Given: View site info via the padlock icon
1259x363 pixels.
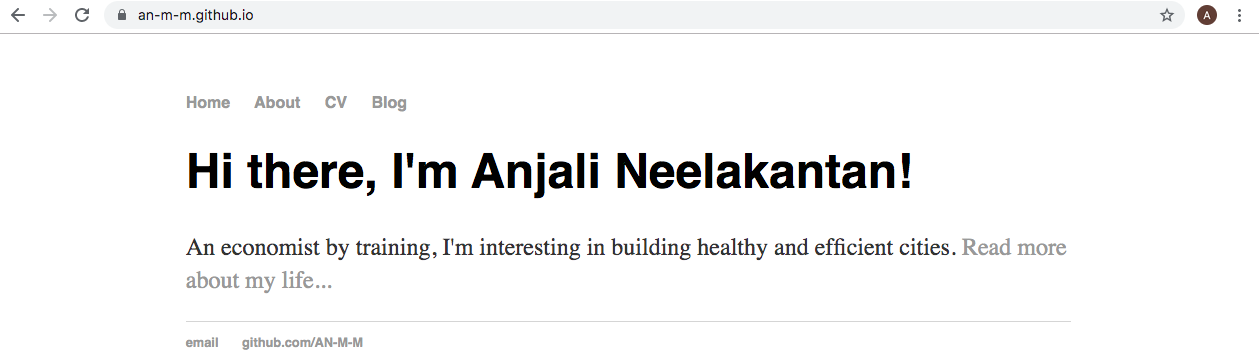Looking at the screenshot, I should (122, 15).
